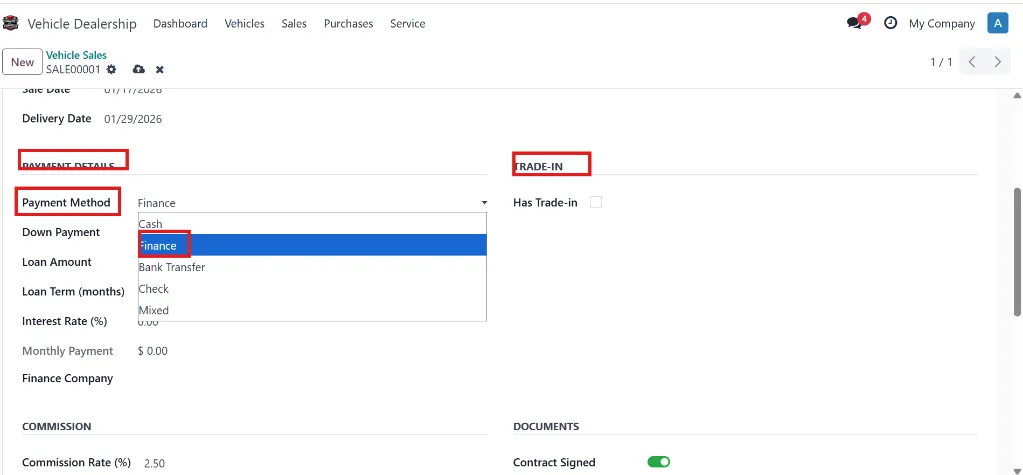The image size is (1023, 475).
Task: Click the 1 / 1 pager counter
Action: click(941, 62)
